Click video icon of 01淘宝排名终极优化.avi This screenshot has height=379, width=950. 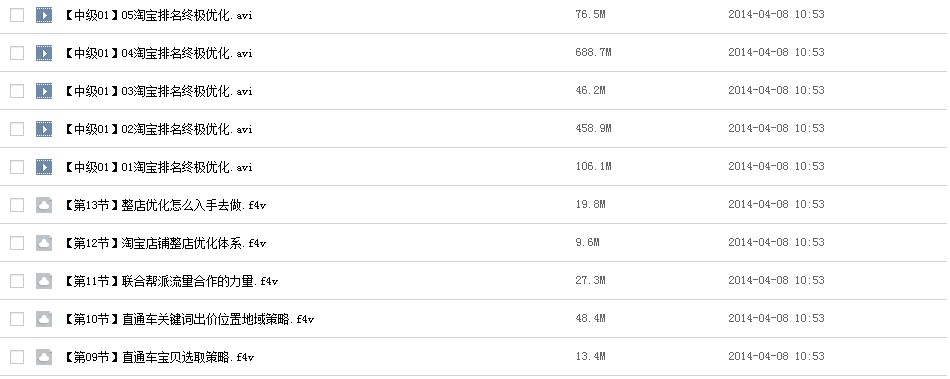click(x=44, y=167)
